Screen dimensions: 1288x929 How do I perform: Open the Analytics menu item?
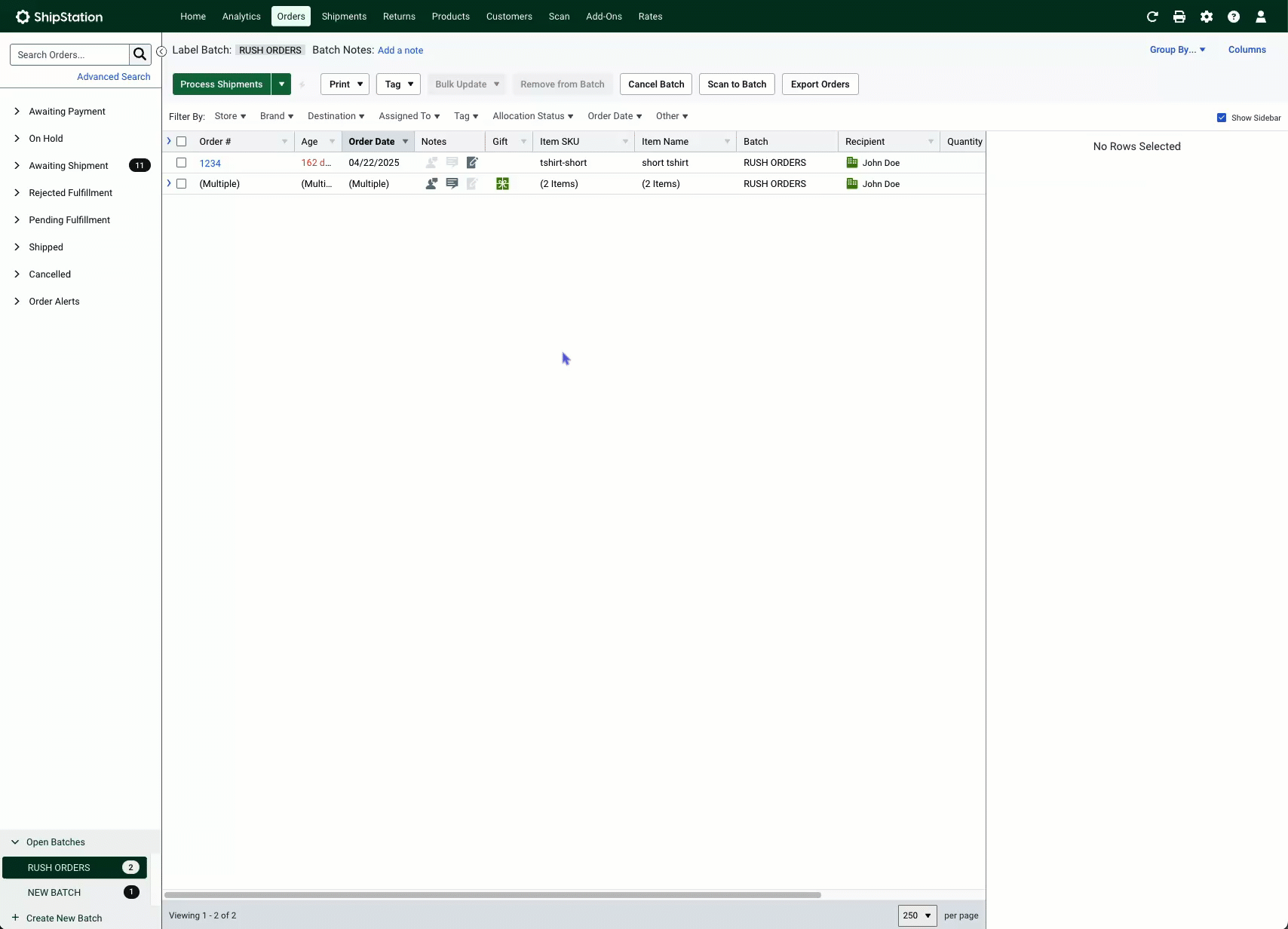[x=241, y=16]
